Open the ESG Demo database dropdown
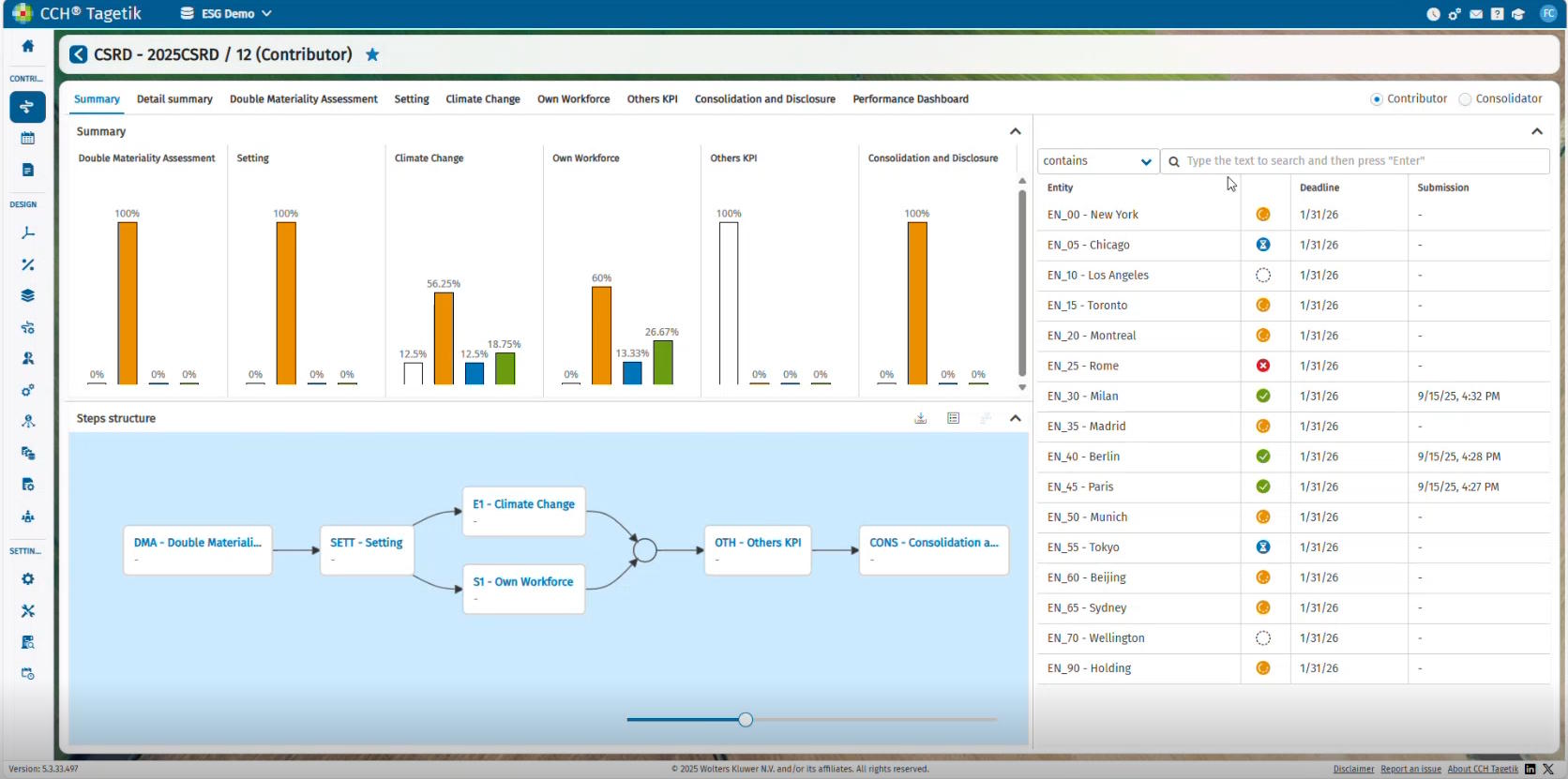Viewport: 1568px width, 779px height. tap(227, 14)
